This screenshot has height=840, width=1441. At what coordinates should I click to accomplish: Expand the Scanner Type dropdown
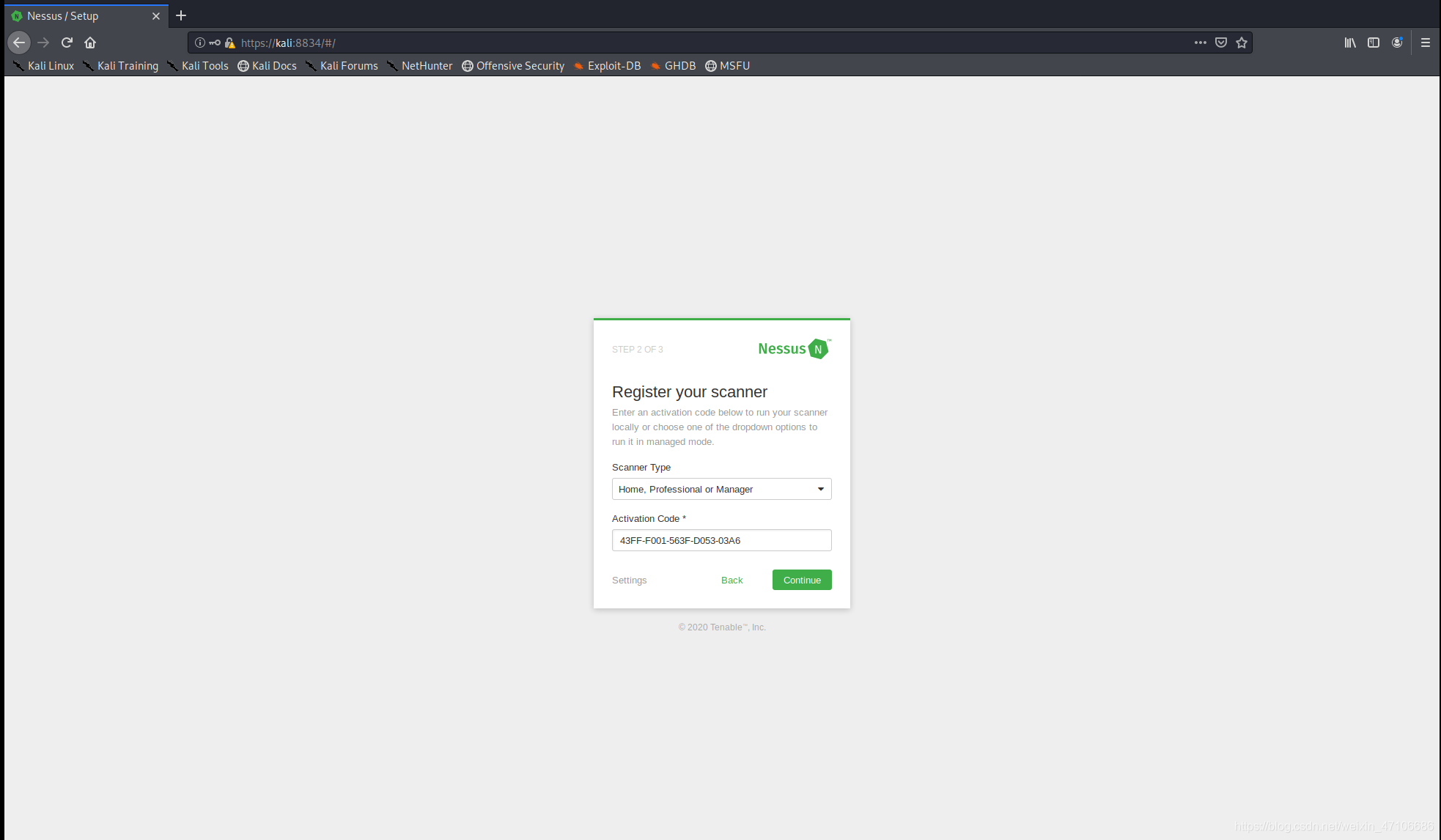721,489
